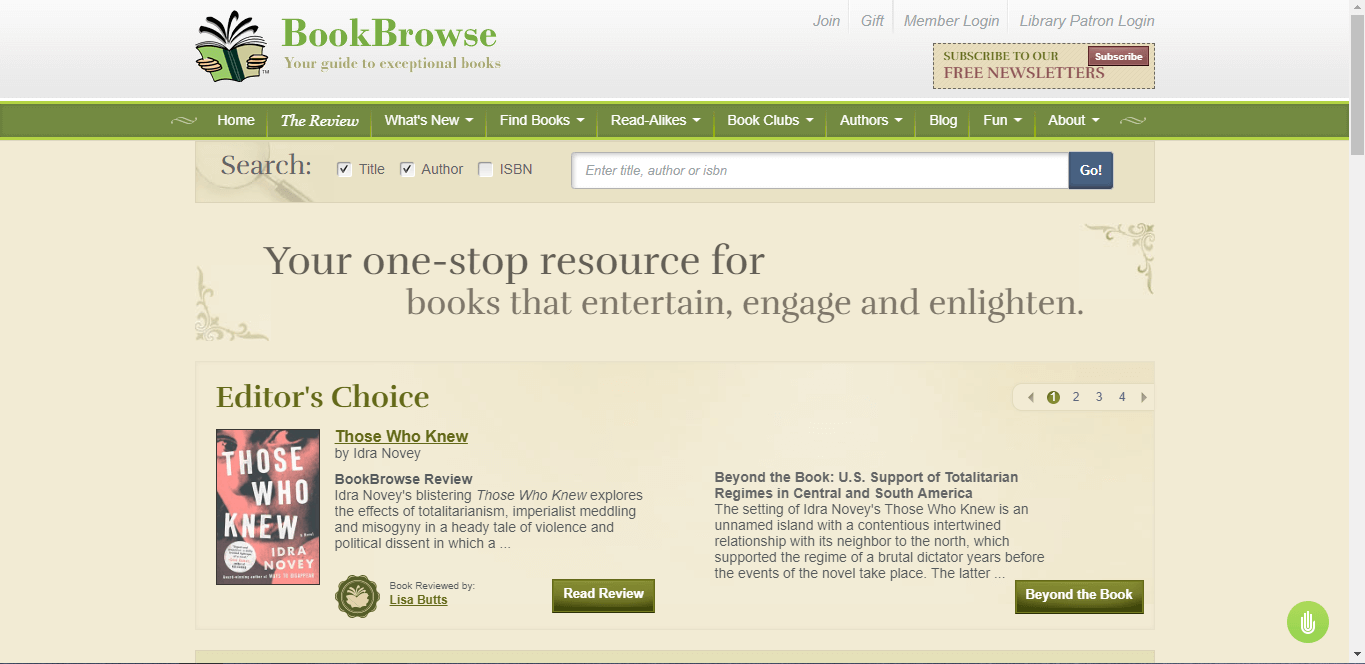Click the 'by Idra Novey' author text
The width and height of the screenshot is (1365, 664).
tap(378, 453)
